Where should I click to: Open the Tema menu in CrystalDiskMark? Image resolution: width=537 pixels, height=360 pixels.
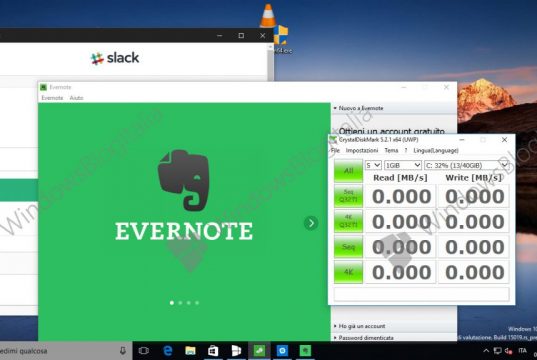(391, 150)
